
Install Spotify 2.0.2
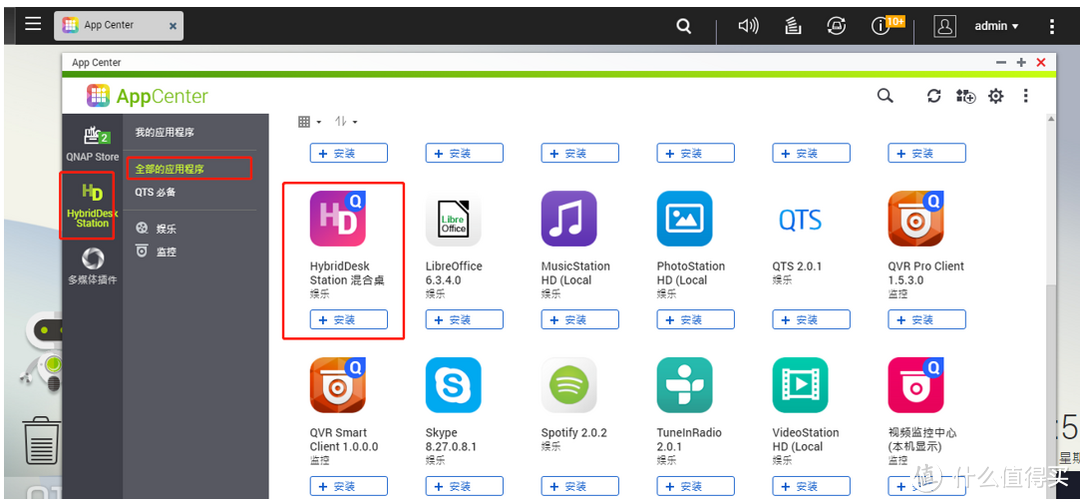click(x=580, y=486)
